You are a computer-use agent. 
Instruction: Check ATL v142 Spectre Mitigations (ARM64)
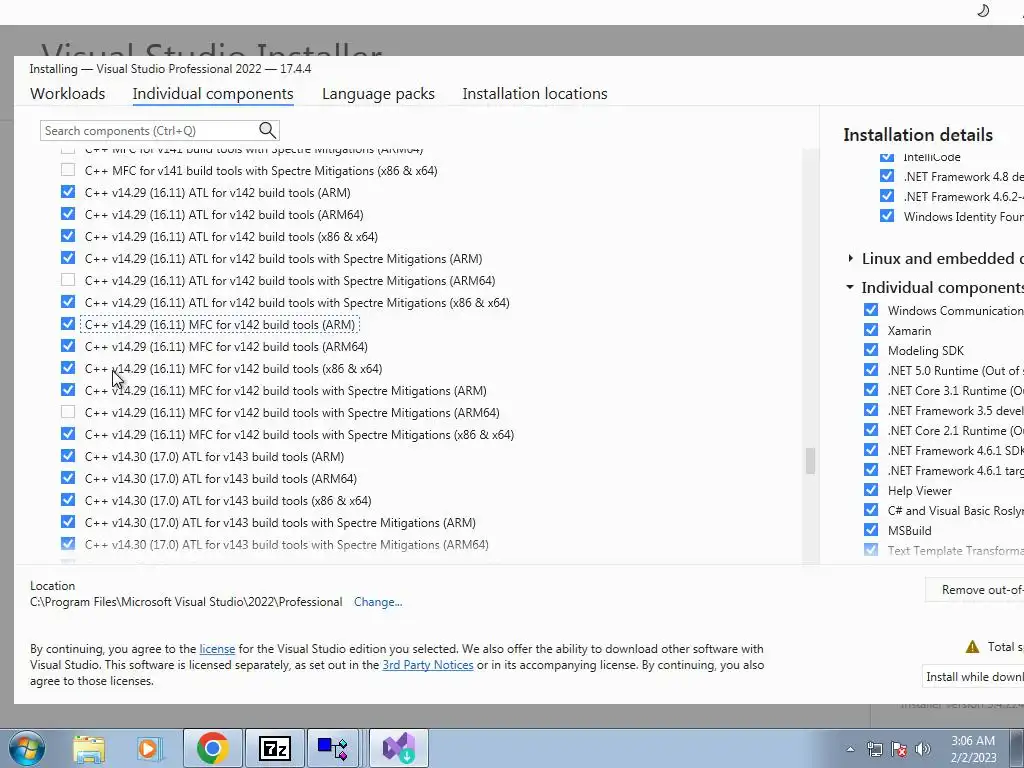68,280
